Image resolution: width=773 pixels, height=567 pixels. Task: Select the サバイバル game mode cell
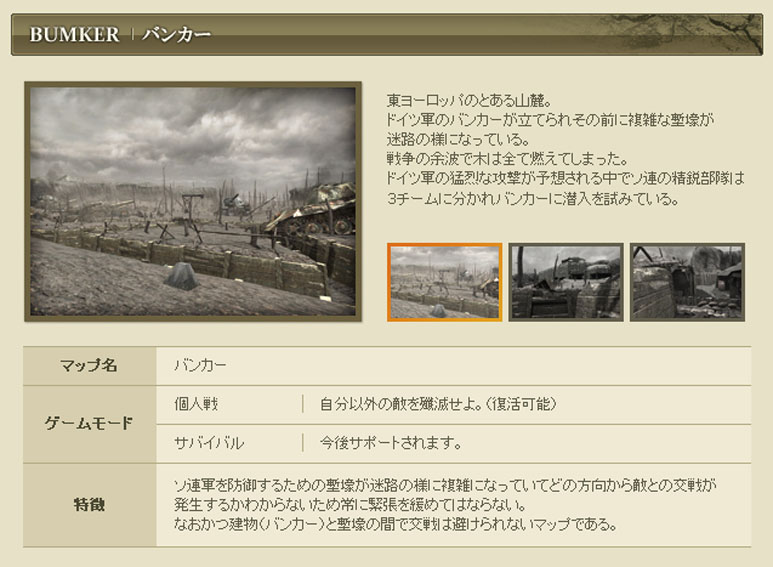tap(209, 443)
